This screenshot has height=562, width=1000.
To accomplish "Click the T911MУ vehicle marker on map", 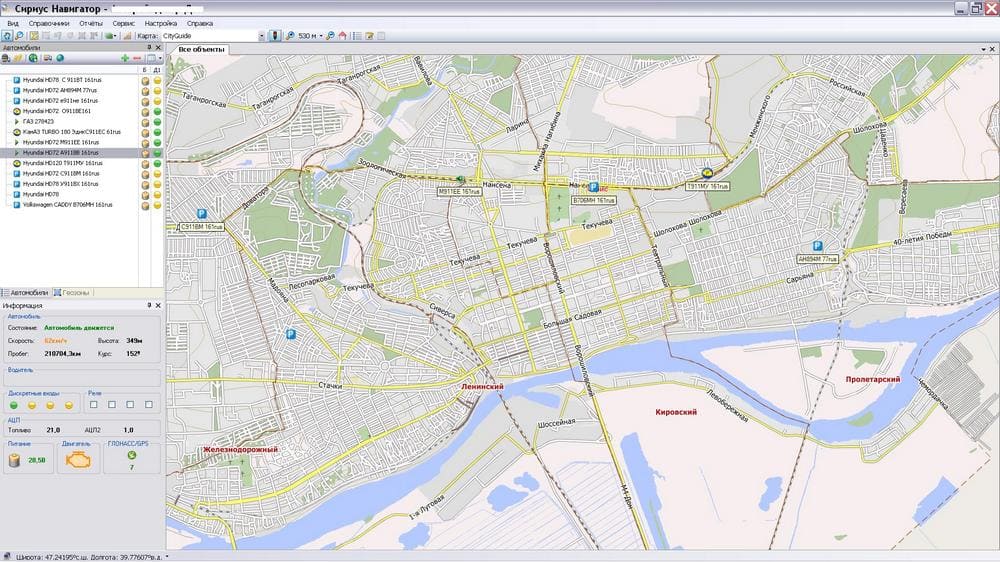I will (707, 172).
